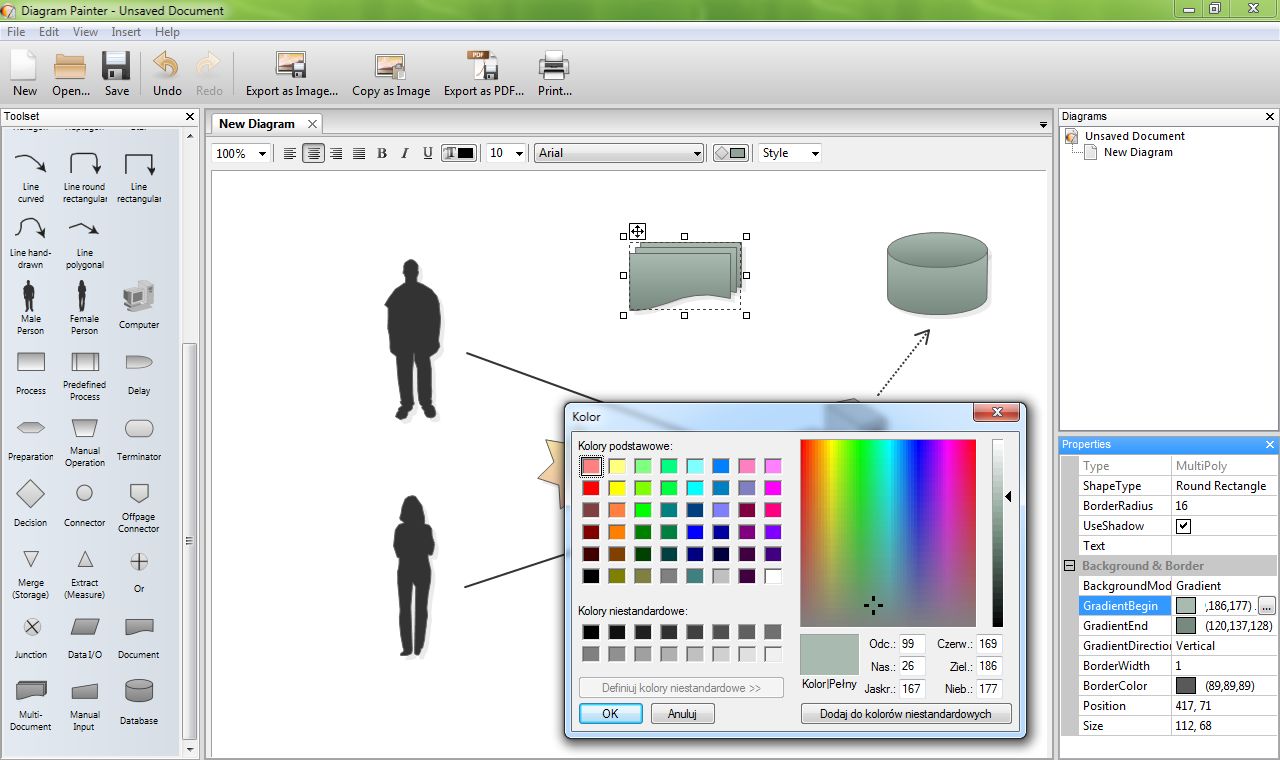Open the Help menu
Viewport: 1280px width, 760px height.
(x=167, y=32)
